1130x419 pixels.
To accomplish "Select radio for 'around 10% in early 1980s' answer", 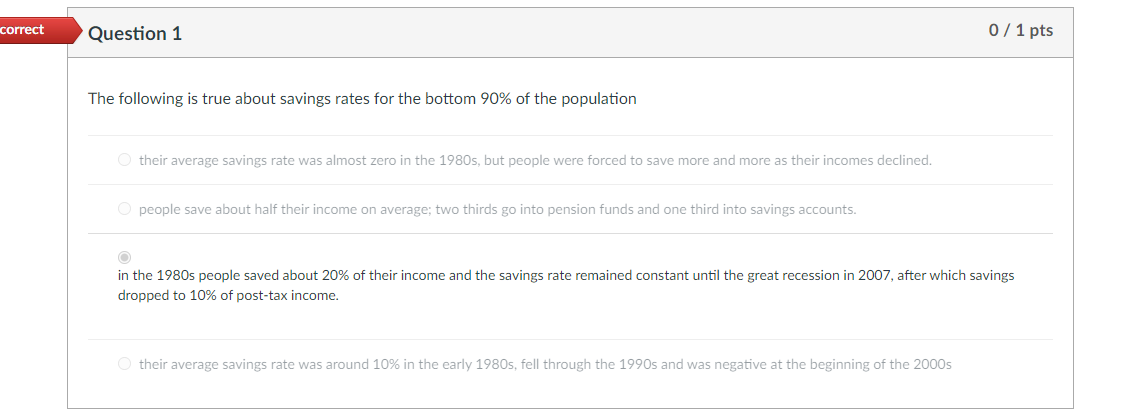I will click(124, 364).
